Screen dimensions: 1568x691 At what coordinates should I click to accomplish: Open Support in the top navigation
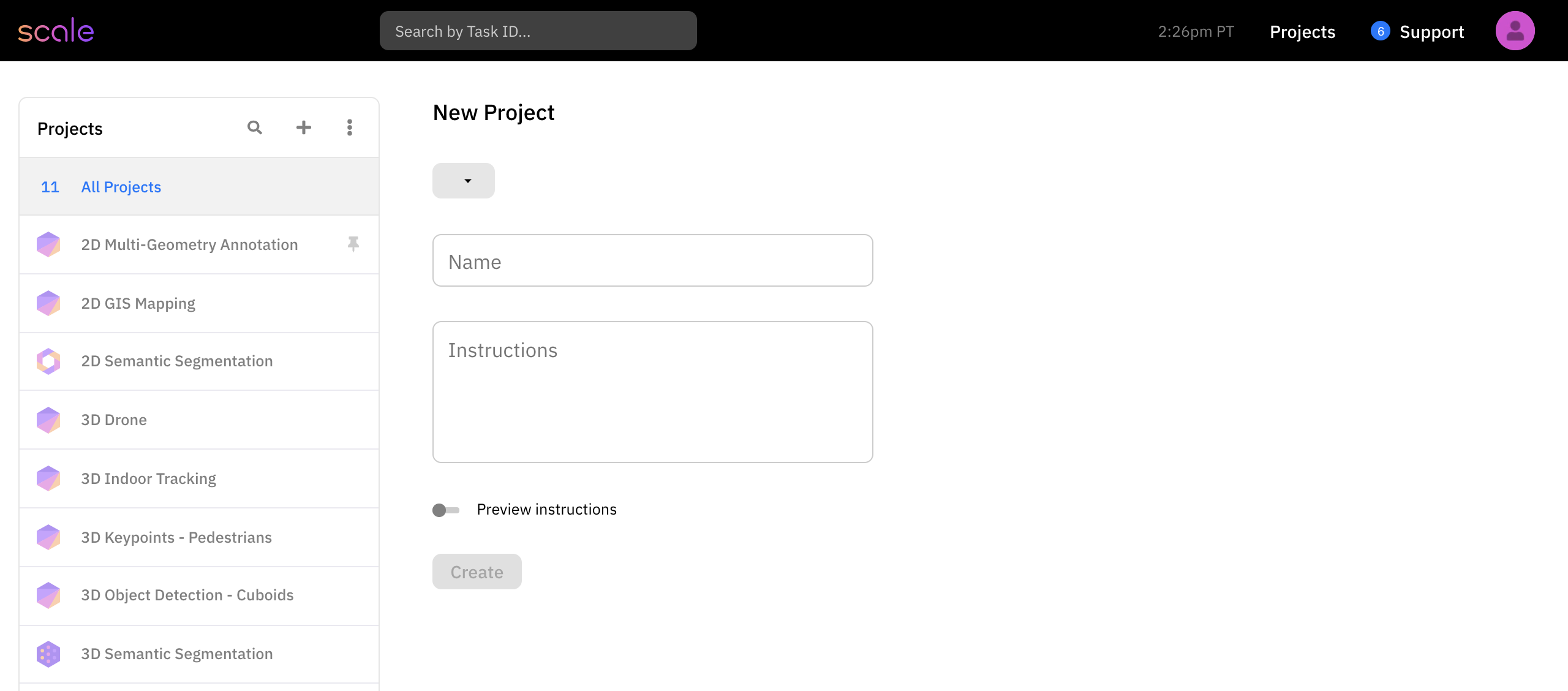1431,32
